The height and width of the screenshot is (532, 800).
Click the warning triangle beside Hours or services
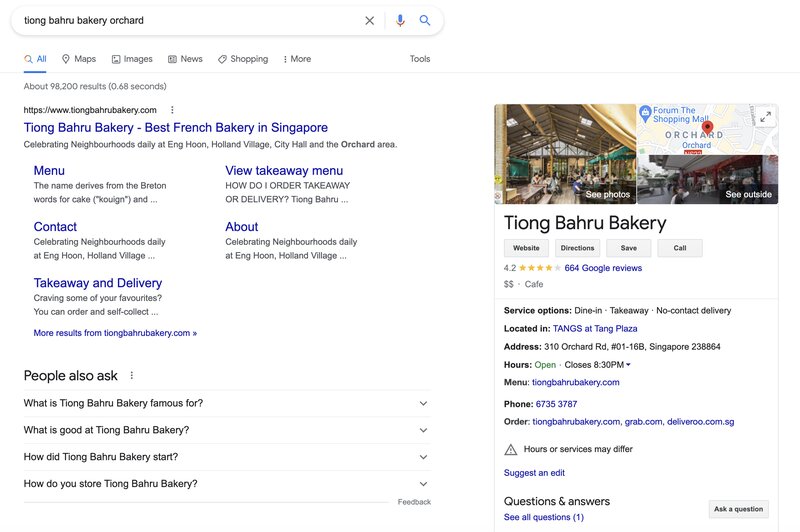[510, 449]
